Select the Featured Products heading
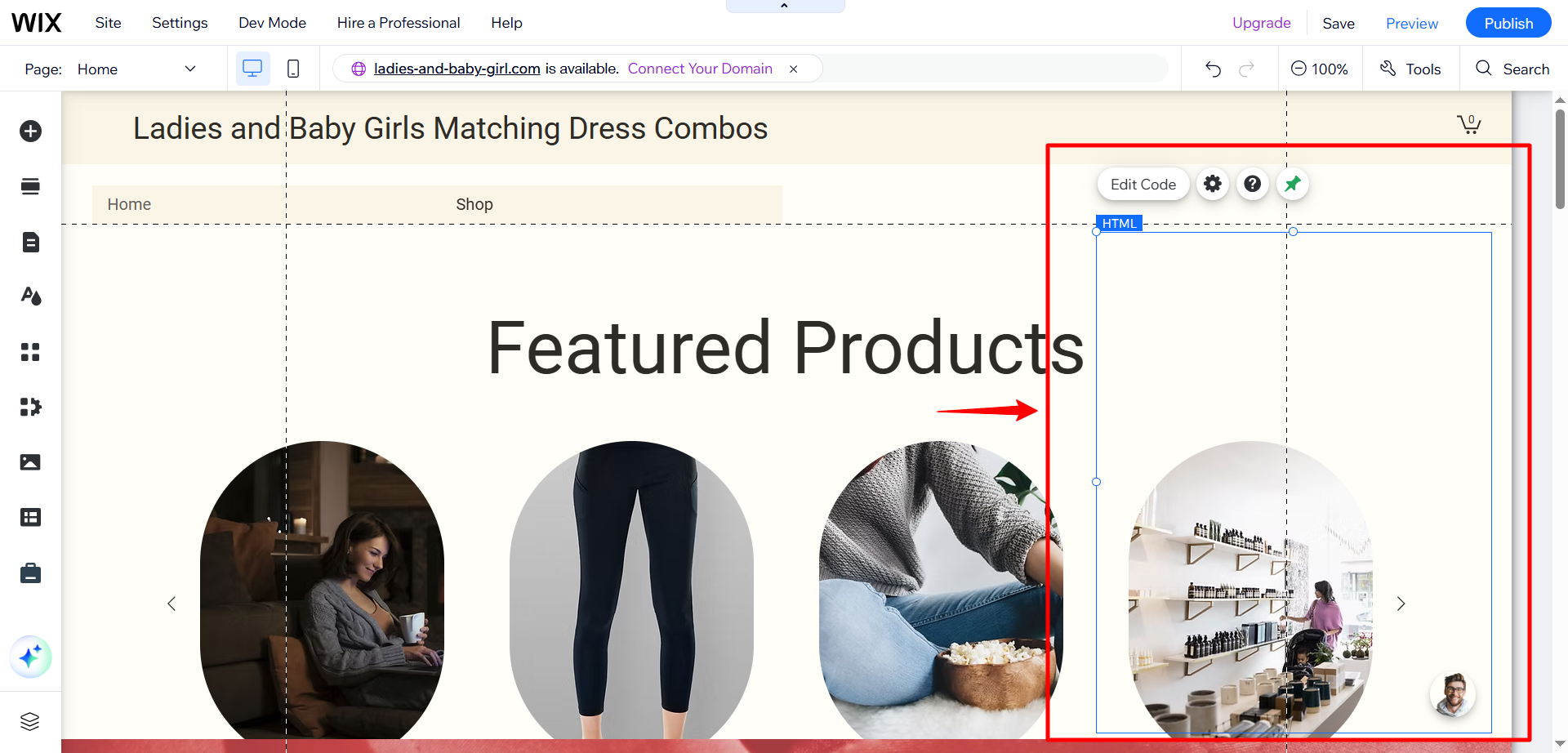This screenshot has height=753, width=1568. (x=786, y=348)
